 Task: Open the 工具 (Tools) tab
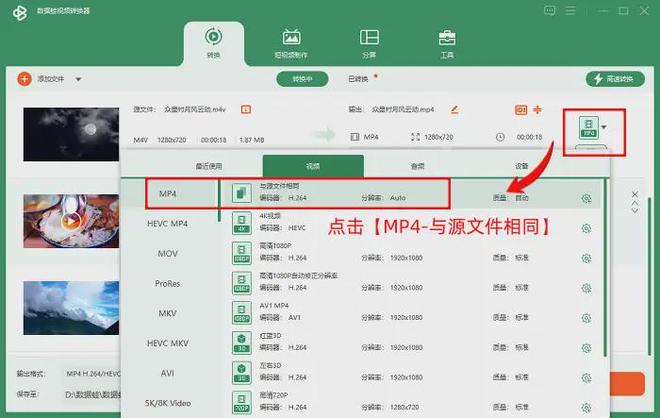pos(447,43)
